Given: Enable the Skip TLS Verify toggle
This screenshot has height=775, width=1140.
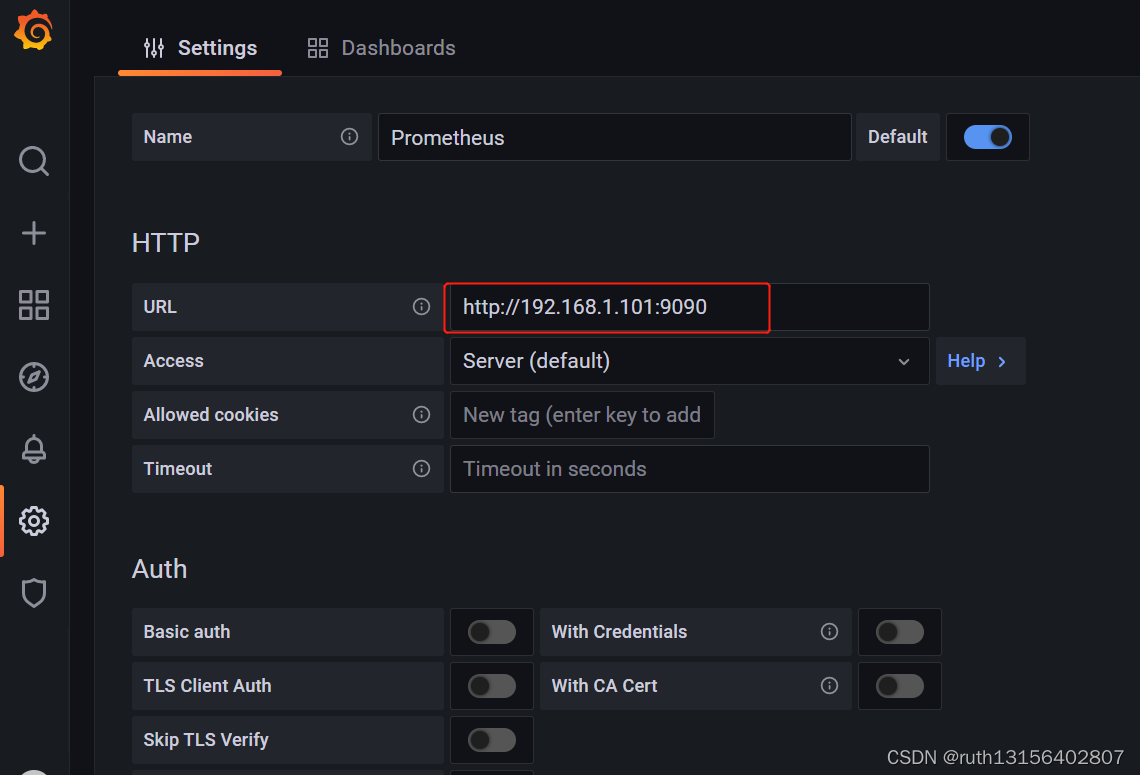Looking at the screenshot, I should (x=491, y=740).
